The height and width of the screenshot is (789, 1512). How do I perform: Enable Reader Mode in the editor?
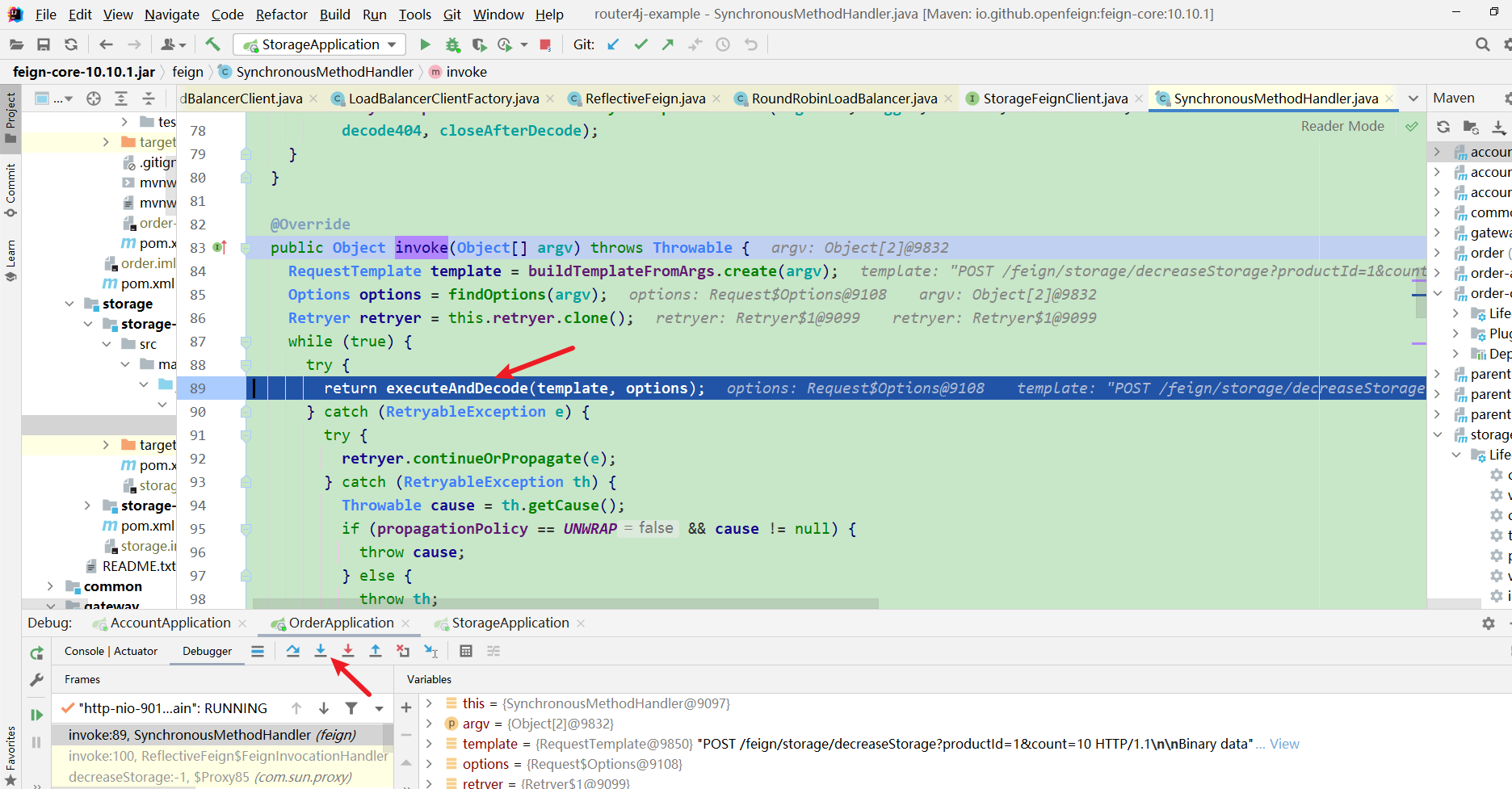1342,126
